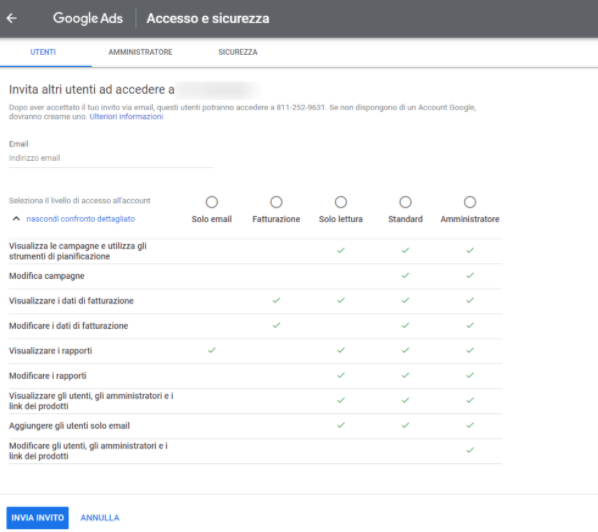Image resolution: width=598 pixels, height=532 pixels.
Task: Click the Solo lettura column label
Action: tap(341, 219)
